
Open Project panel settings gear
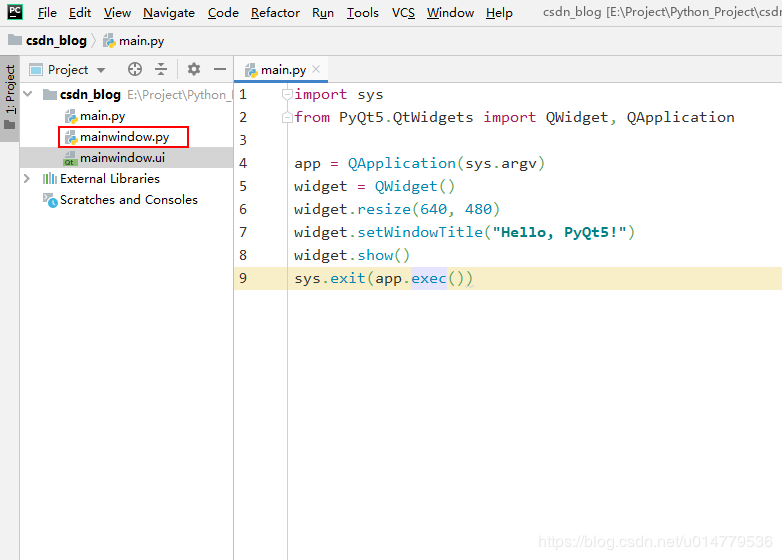[194, 69]
